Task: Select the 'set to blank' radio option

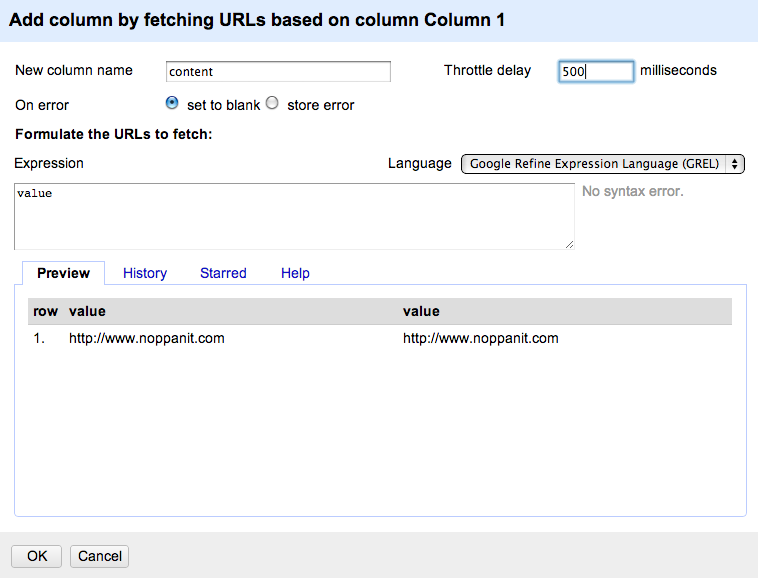Action: (172, 103)
